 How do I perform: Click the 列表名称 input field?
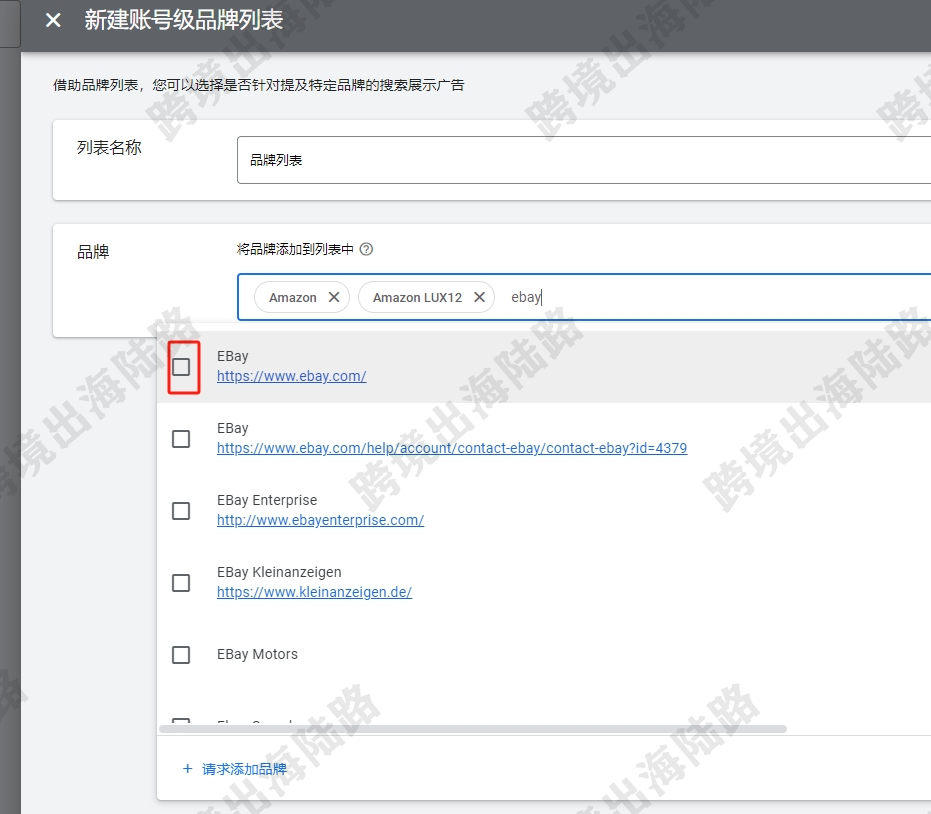[x=584, y=160]
